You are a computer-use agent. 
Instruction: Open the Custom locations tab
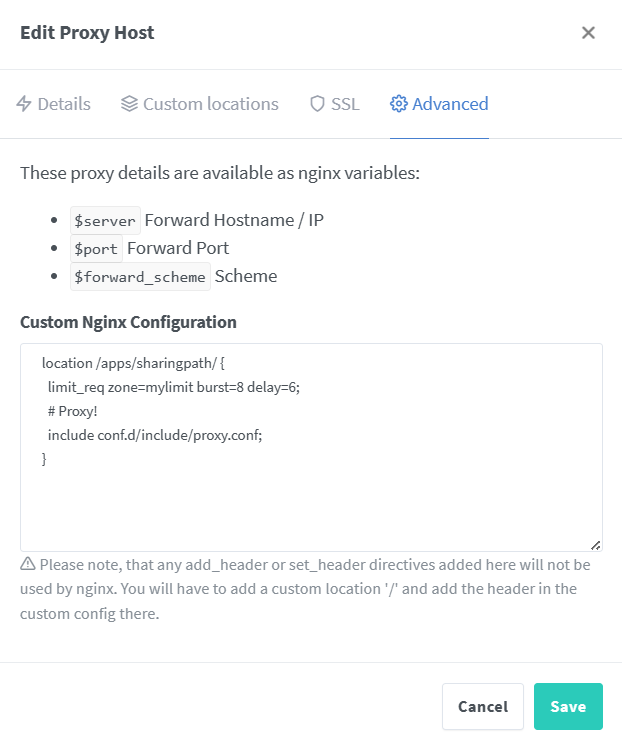pos(199,104)
